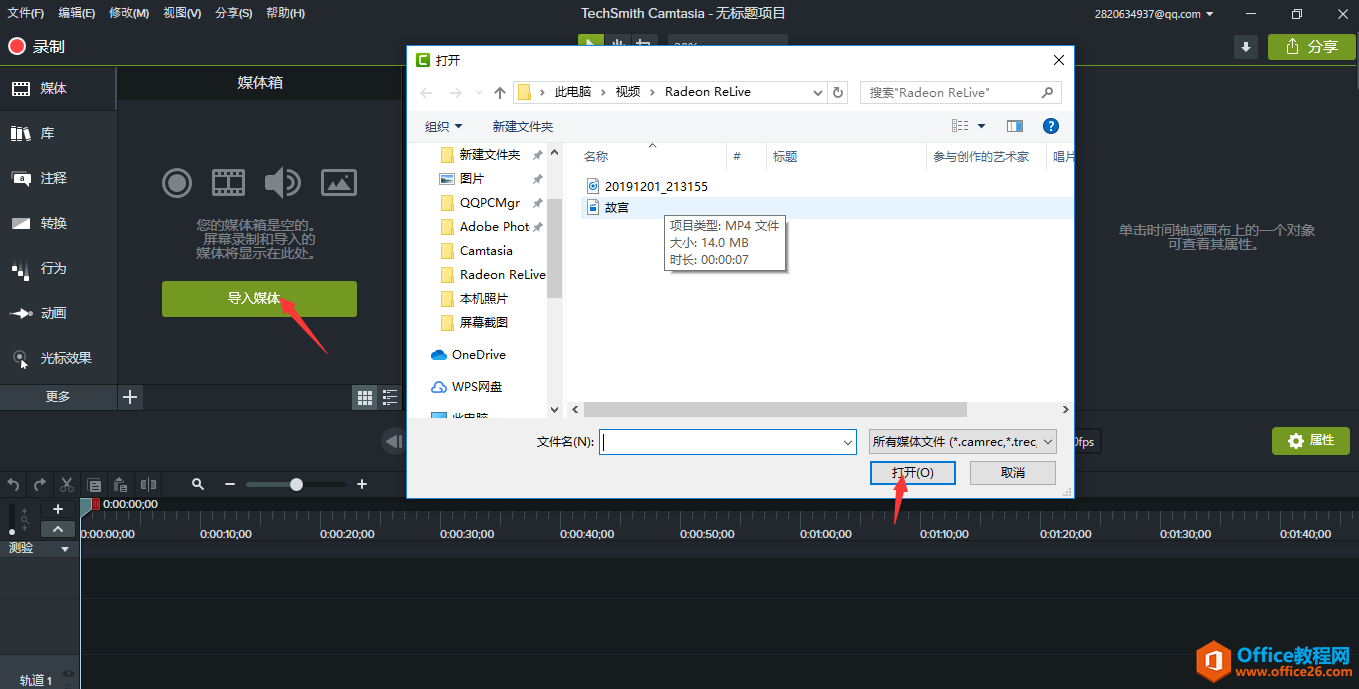This screenshot has width=1359, height=689.
Task: Click the green 属性 (Properties) button
Action: 1311,441
